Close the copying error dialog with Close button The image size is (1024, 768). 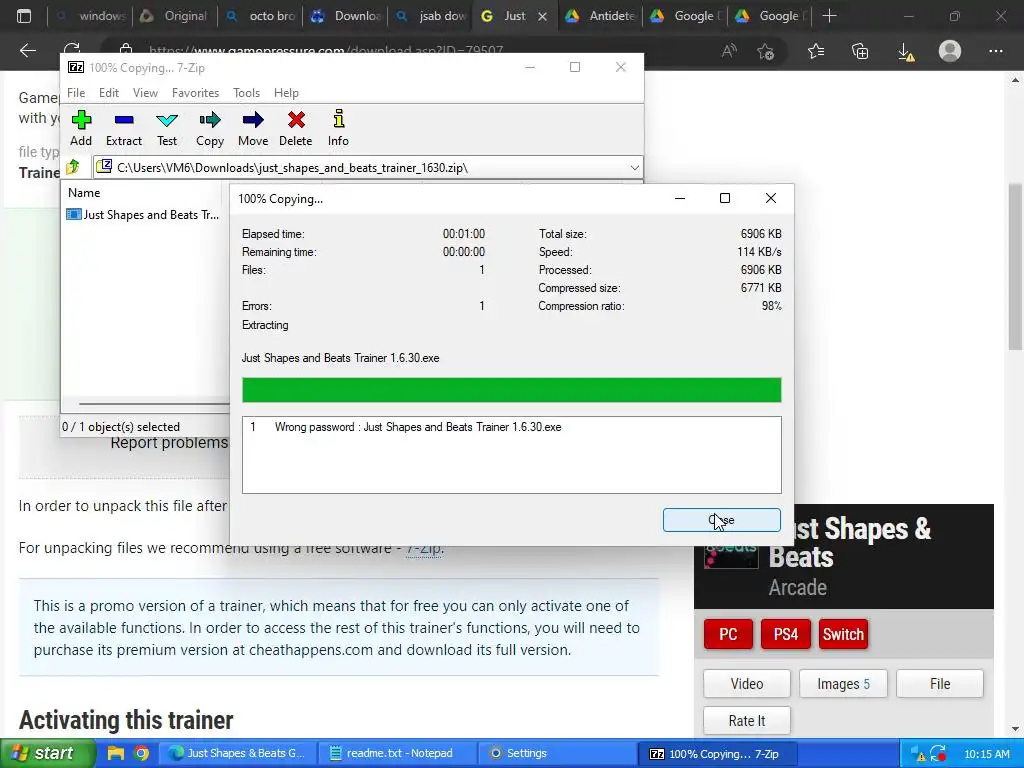pos(722,520)
